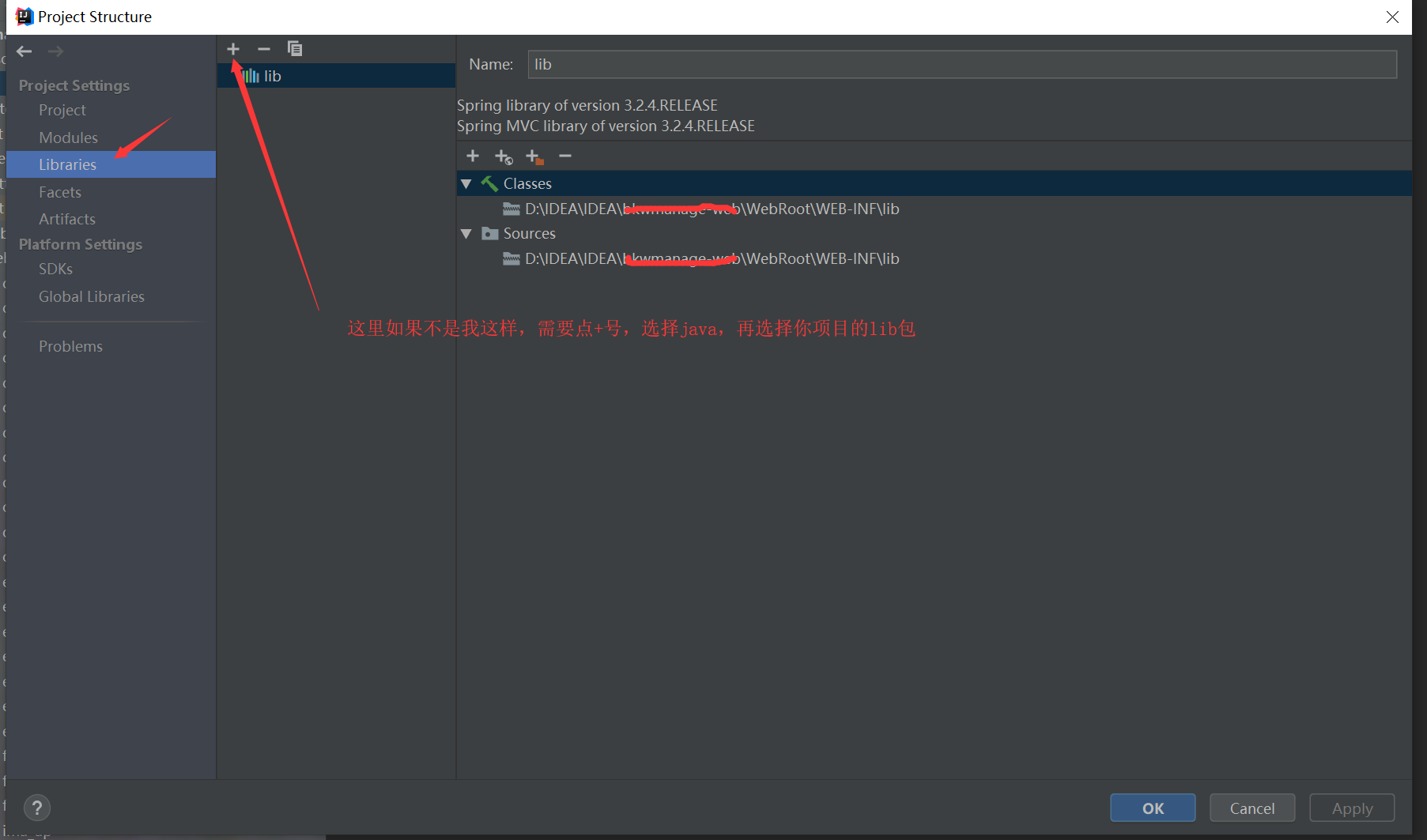Image resolution: width=1427 pixels, height=840 pixels.
Task: Copy the selected library
Action: (x=295, y=49)
